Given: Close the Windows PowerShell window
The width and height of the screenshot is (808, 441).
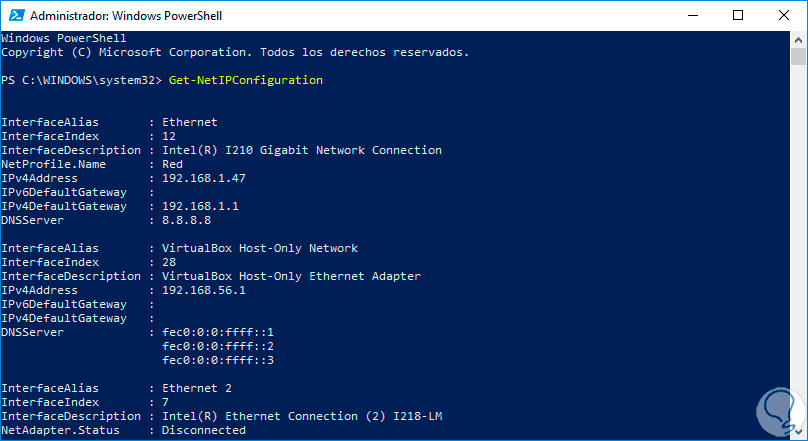Looking at the screenshot, I should [x=782, y=16].
